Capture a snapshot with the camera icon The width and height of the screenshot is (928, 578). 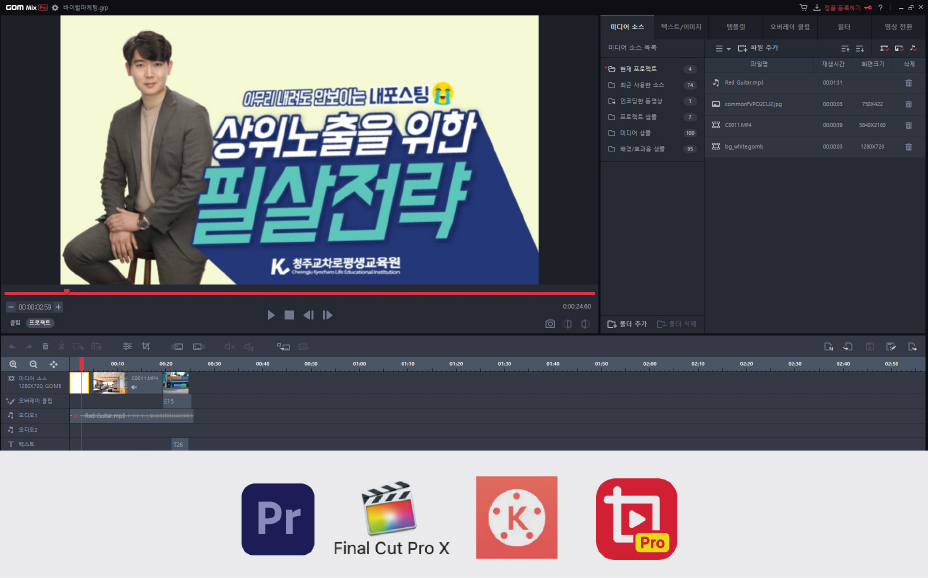tap(550, 324)
